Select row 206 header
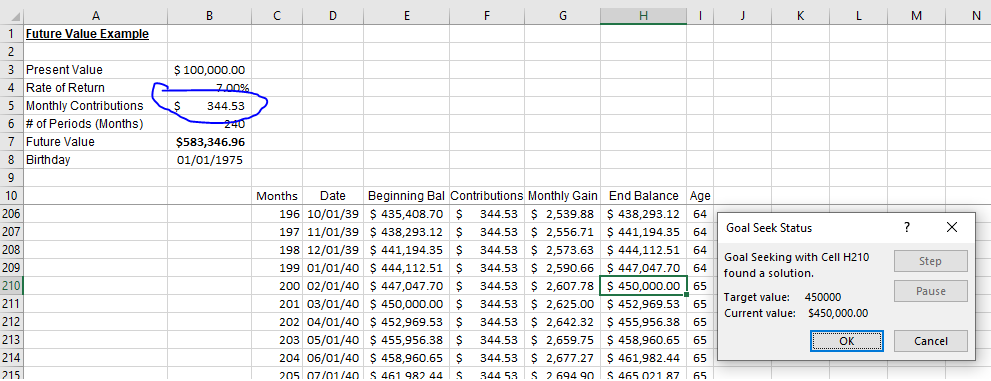The width and height of the screenshot is (991, 381). 11,214
